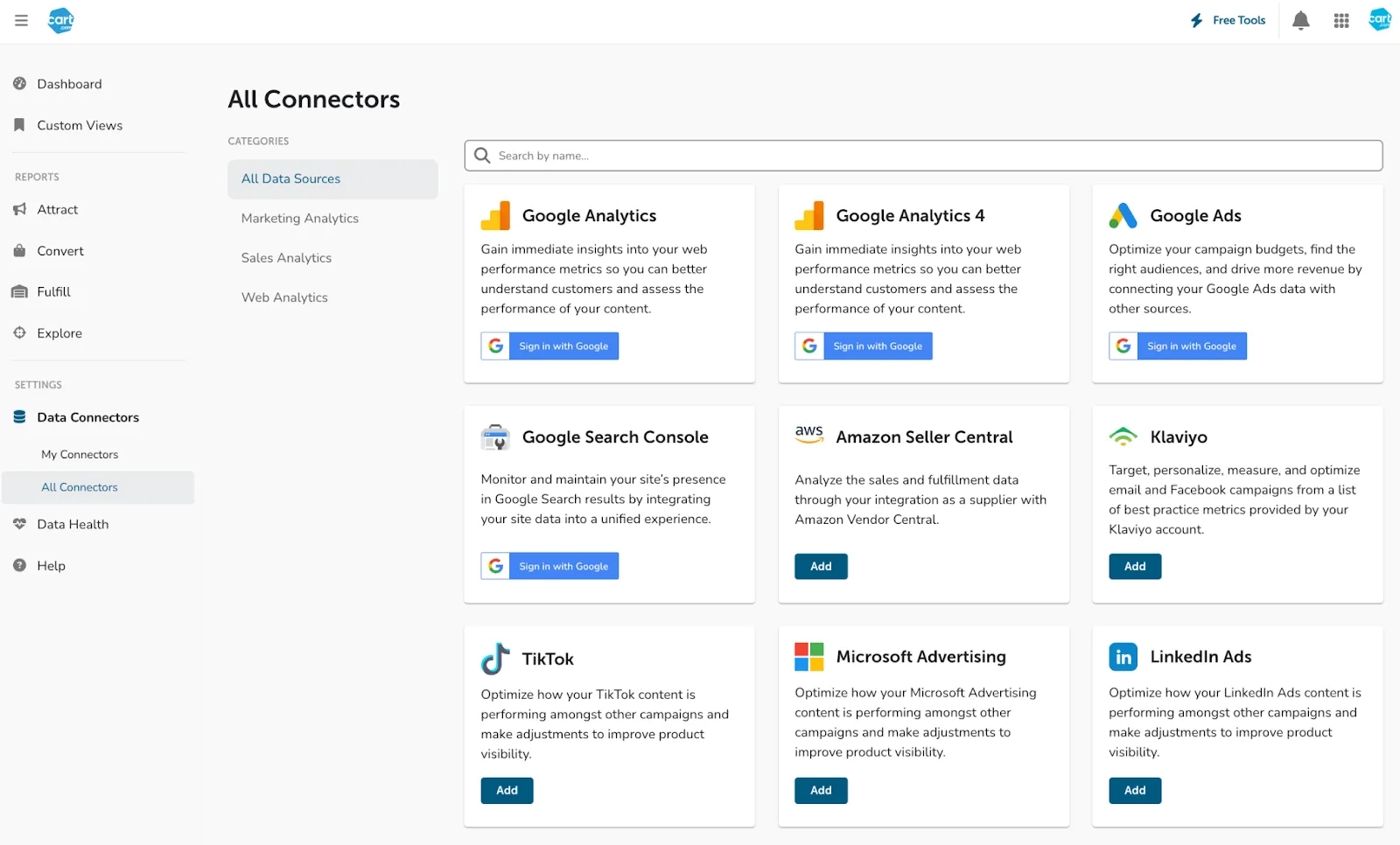
Task: Focus the Search by name field
Action: 923,156
